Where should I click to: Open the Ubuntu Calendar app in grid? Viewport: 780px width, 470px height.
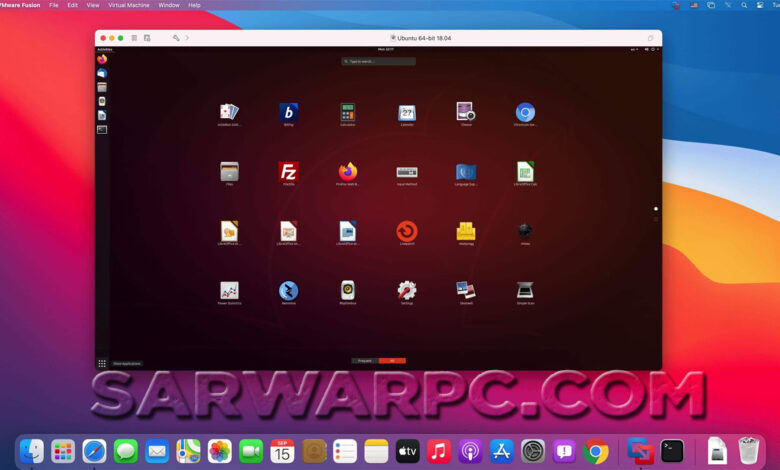407,112
